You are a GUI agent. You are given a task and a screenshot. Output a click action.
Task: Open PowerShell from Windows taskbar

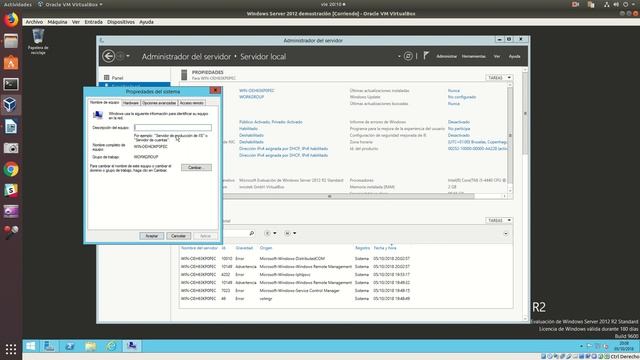coord(70,346)
